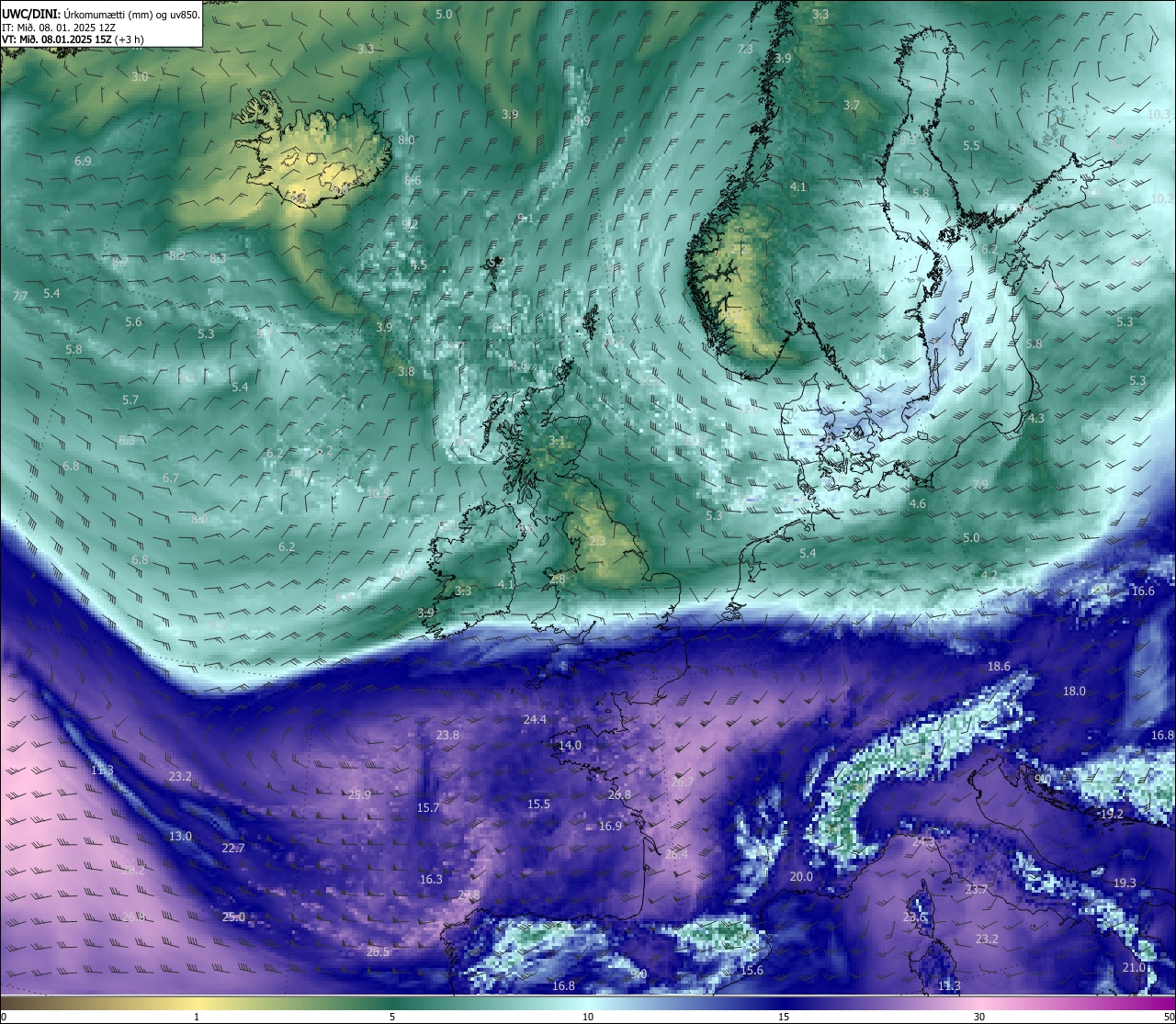Viewport: 1176px width, 1024px height.
Task: Click the 27.8 value near northern Spain coast
Action: tap(469, 895)
